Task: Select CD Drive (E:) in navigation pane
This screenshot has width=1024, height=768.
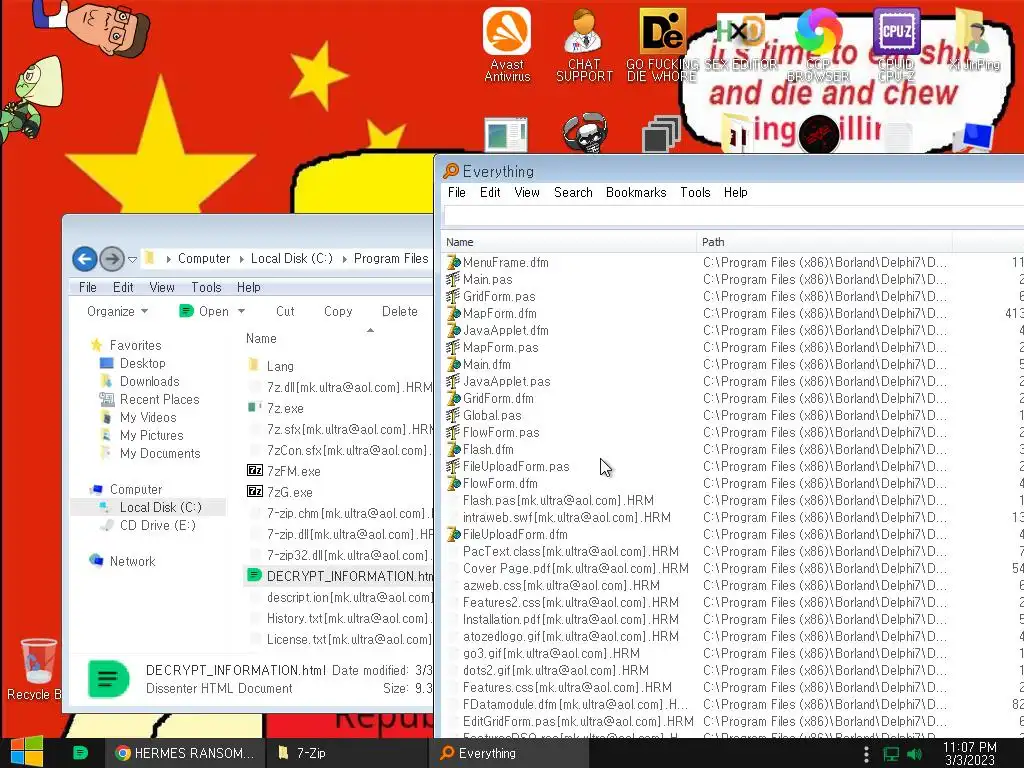Action: click(157, 525)
